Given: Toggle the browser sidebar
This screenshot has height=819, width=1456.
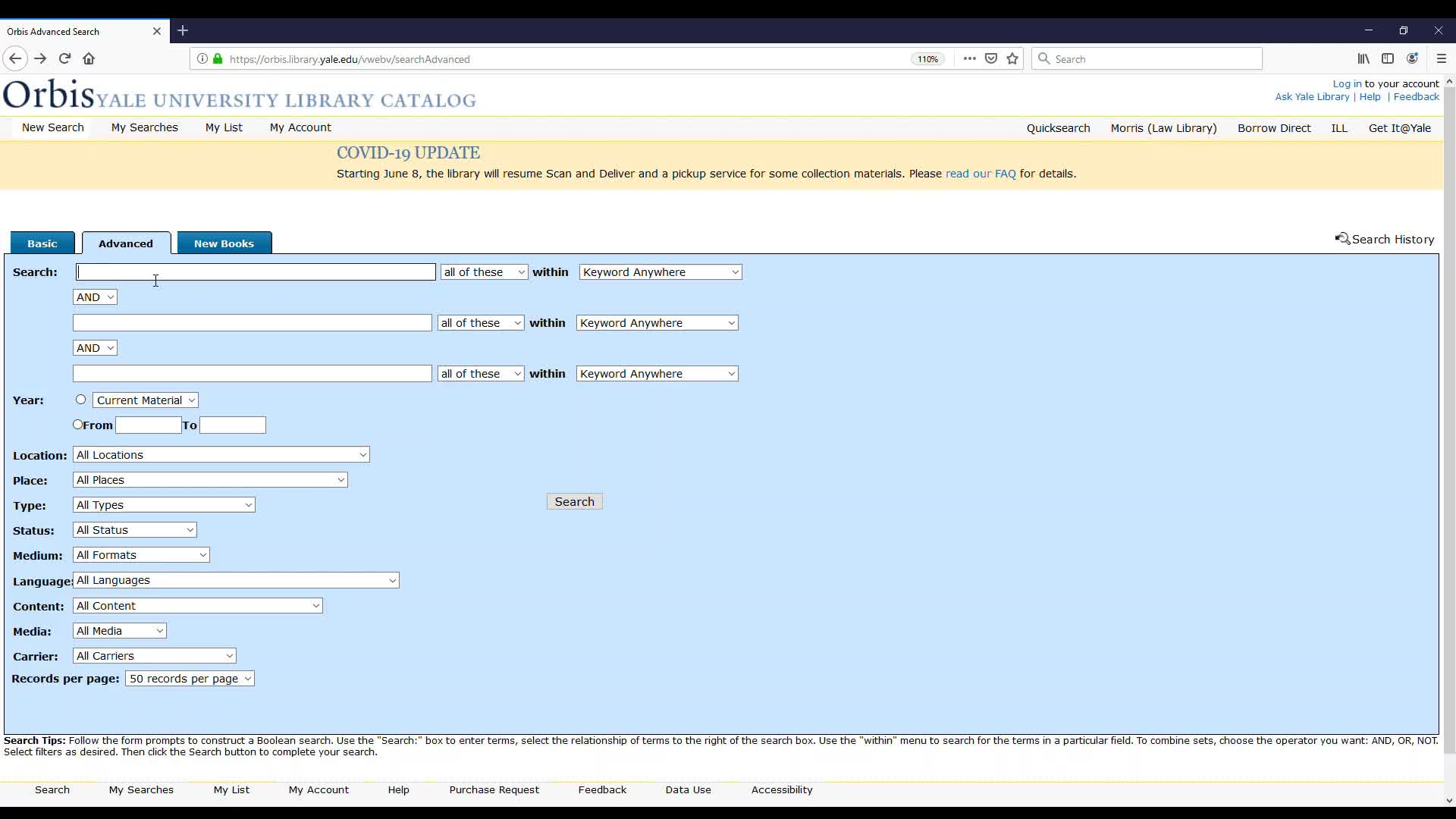Looking at the screenshot, I should (1388, 58).
